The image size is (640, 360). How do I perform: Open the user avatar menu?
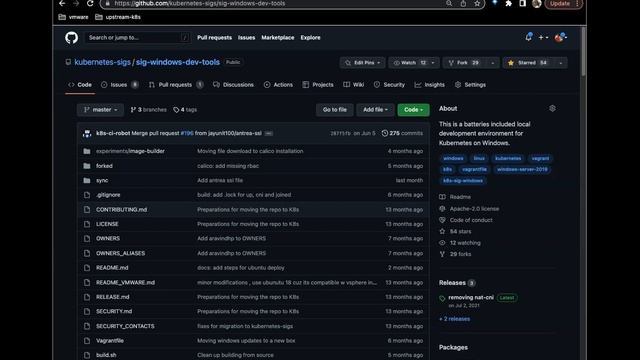(560, 38)
